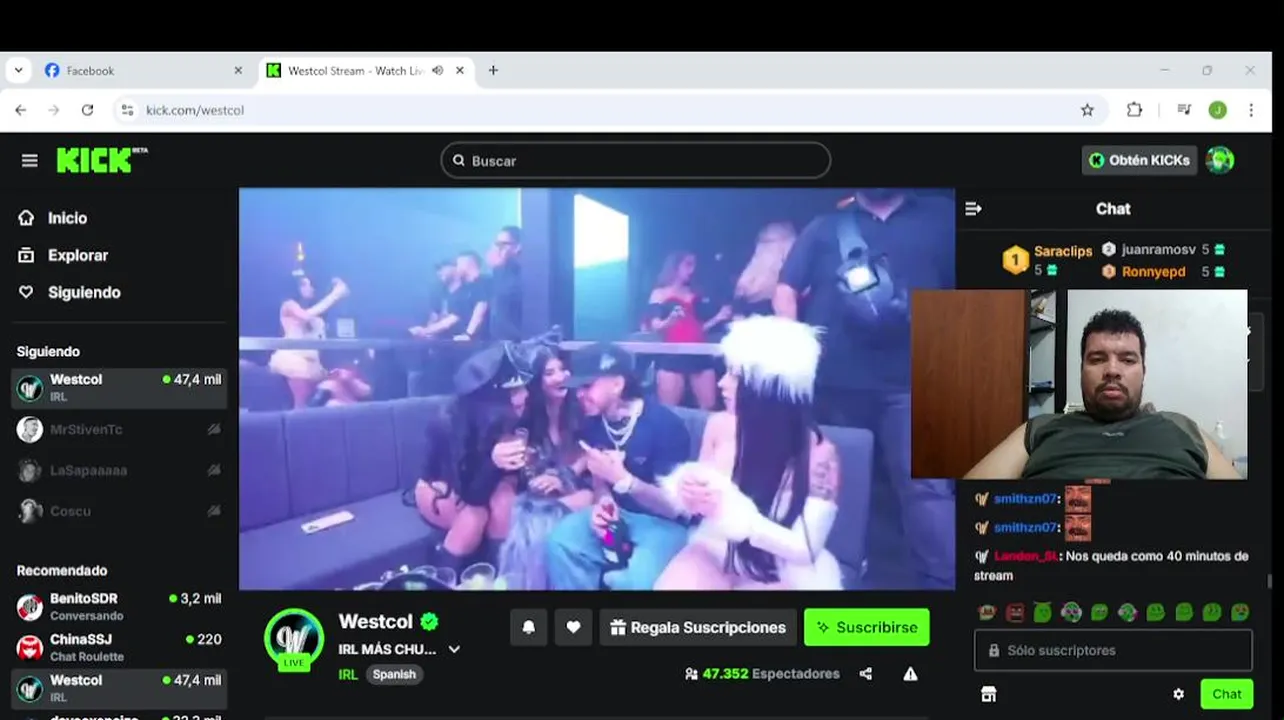Open LaSapaaaaa channel in sidebar
This screenshot has width=1284, height=720.
coord(119,470)
